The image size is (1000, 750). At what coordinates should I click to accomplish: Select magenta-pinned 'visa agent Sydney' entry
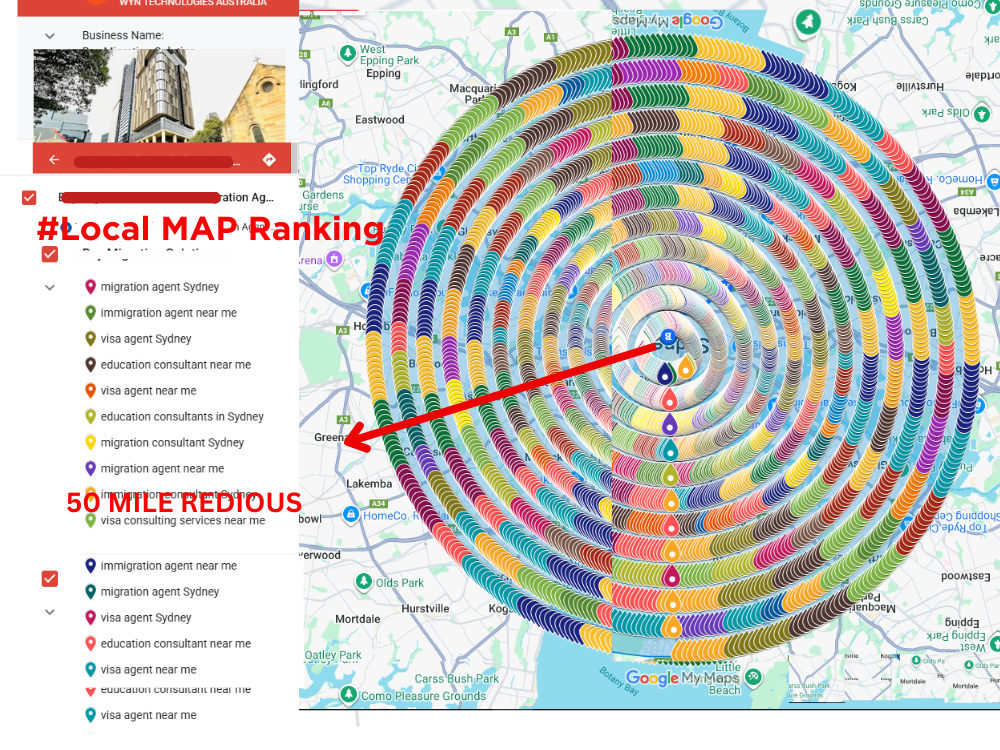pyautogui.click(x=145, y=617)
